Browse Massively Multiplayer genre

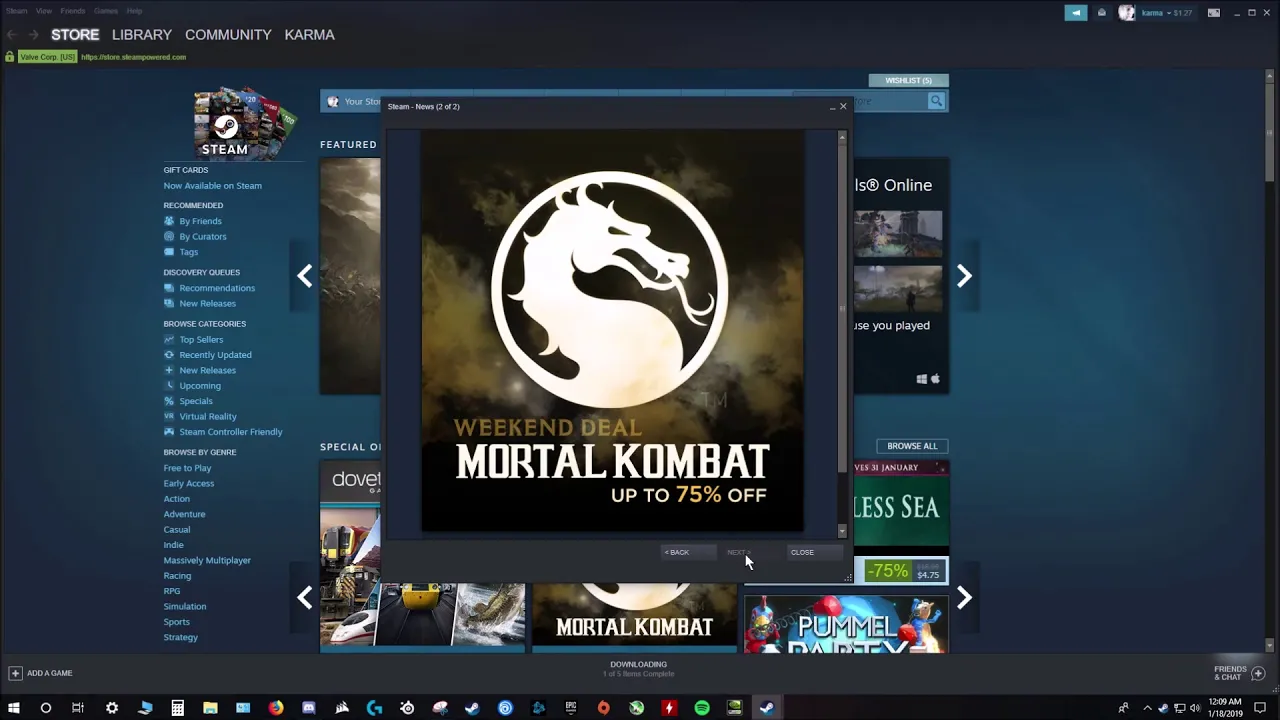point(207,561)
